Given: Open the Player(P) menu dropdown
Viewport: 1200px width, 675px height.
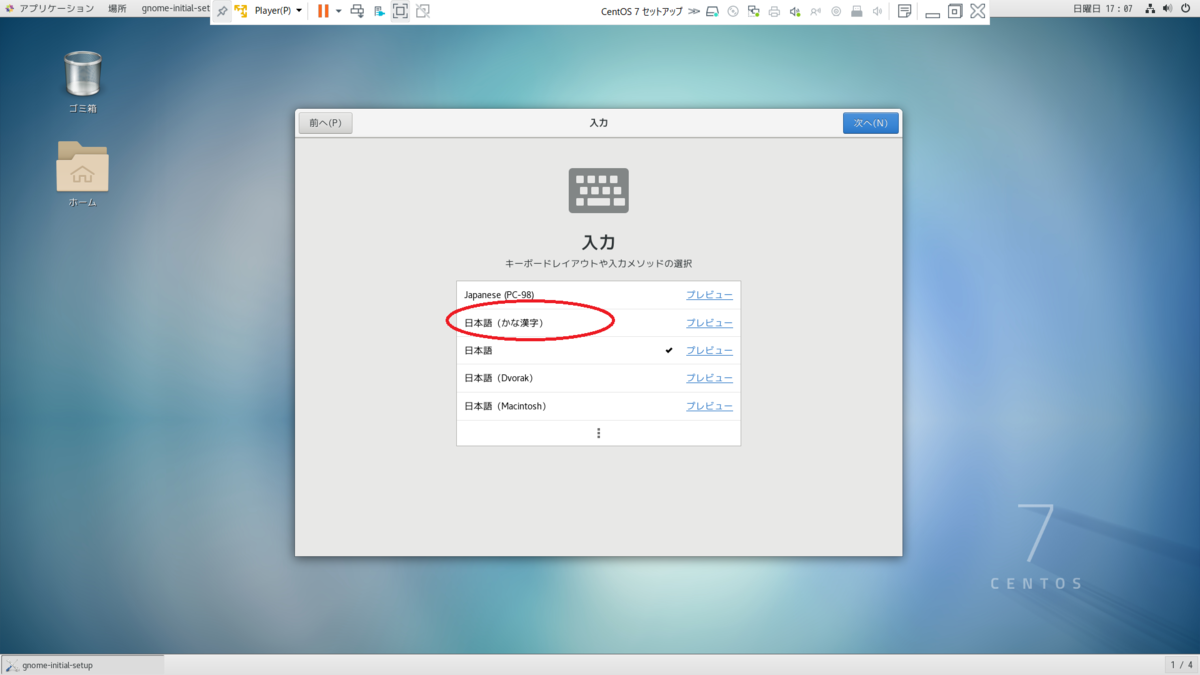Looking at the screenshot, I should tap(278, 11).
